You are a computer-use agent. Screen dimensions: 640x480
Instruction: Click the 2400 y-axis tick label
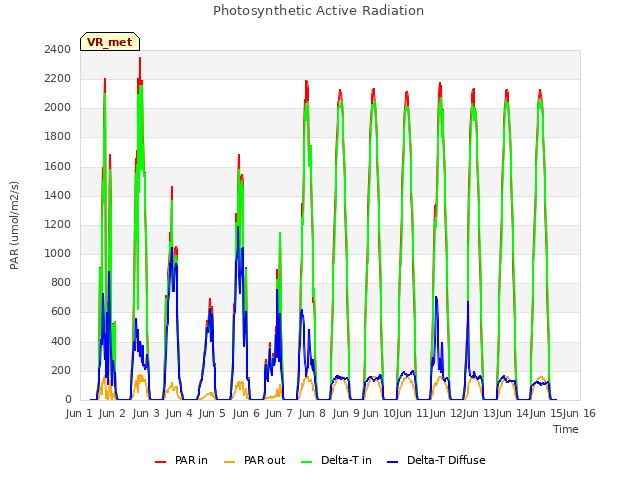tap(58, 49)
